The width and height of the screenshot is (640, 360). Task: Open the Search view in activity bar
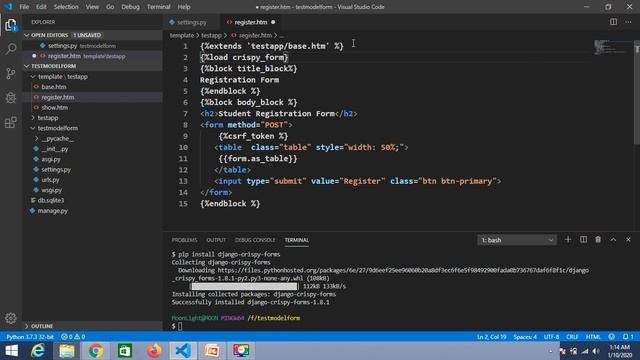point(11,49)
